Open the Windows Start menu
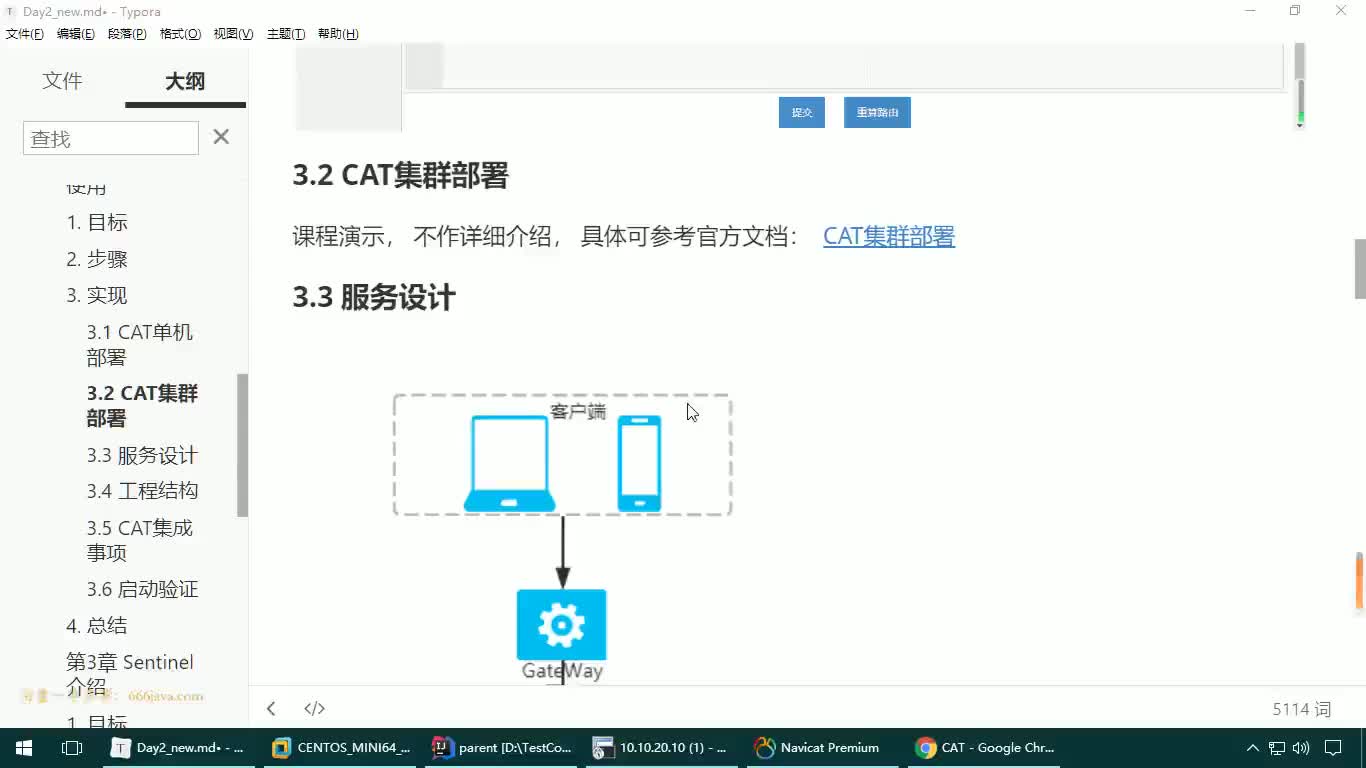 [23, 748]
